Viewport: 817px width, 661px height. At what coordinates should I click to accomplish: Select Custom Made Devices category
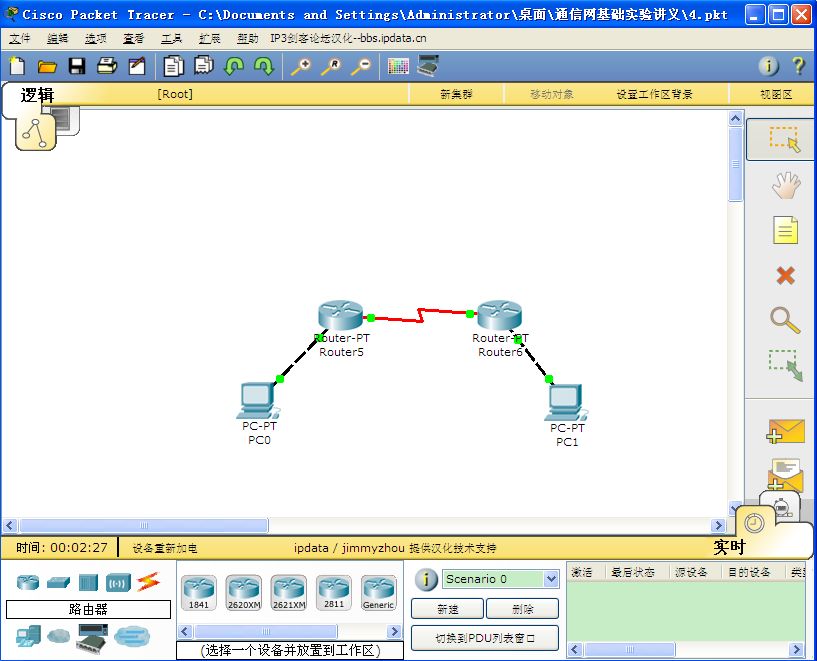click(92, 637)
